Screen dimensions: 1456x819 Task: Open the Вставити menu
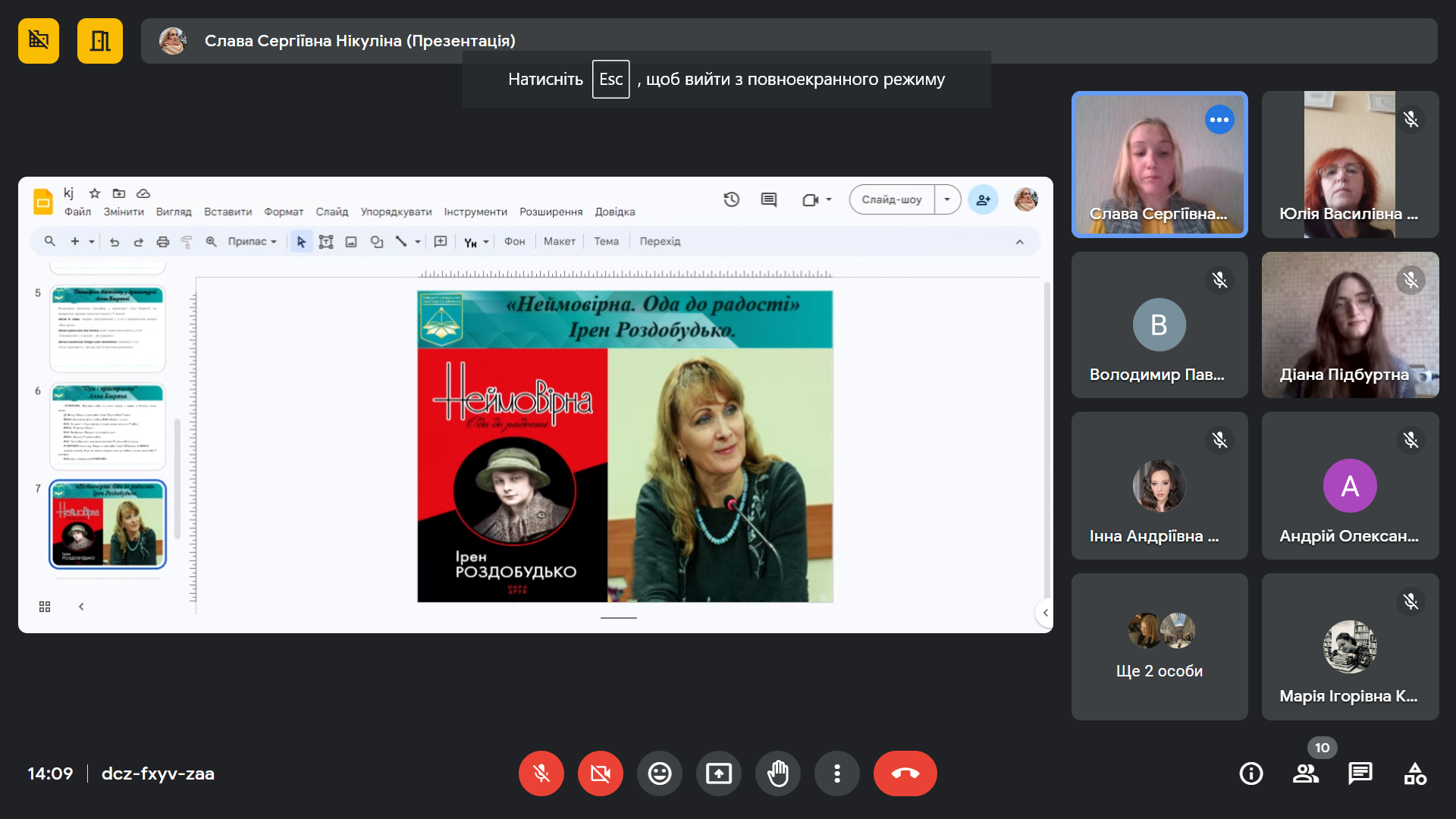[x=227, y=212]
